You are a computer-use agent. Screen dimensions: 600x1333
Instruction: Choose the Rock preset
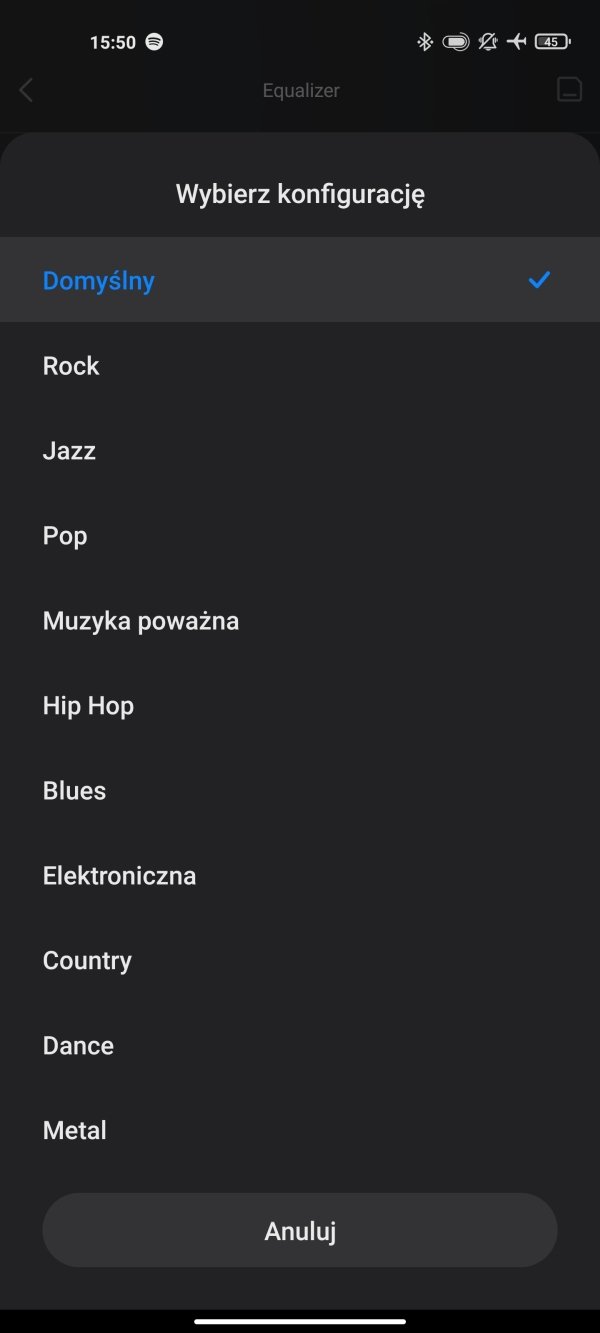click(x=300, y=365)
